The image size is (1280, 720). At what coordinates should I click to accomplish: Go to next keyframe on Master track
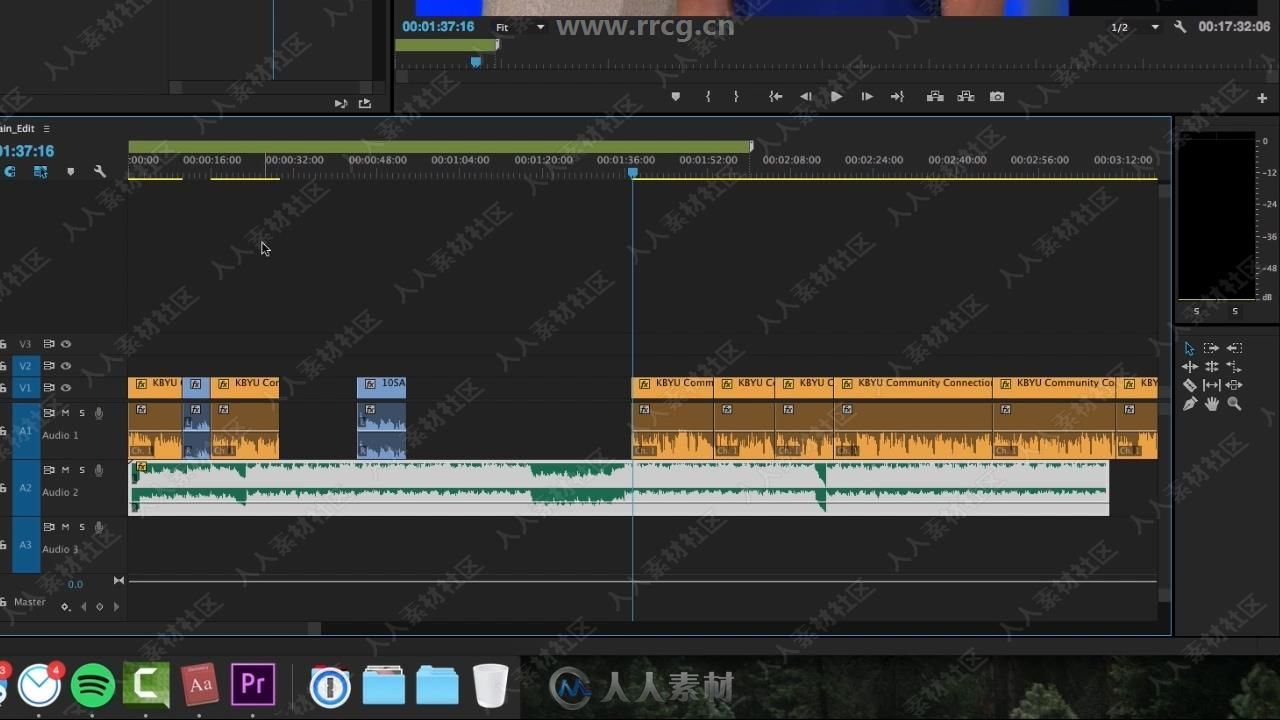click(116, 606)
